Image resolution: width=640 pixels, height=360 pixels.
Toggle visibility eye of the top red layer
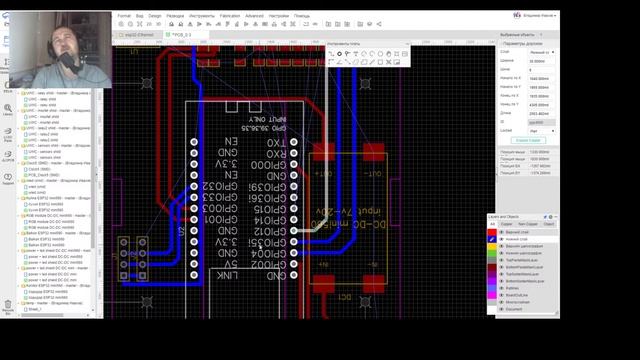tap(502, 232)
